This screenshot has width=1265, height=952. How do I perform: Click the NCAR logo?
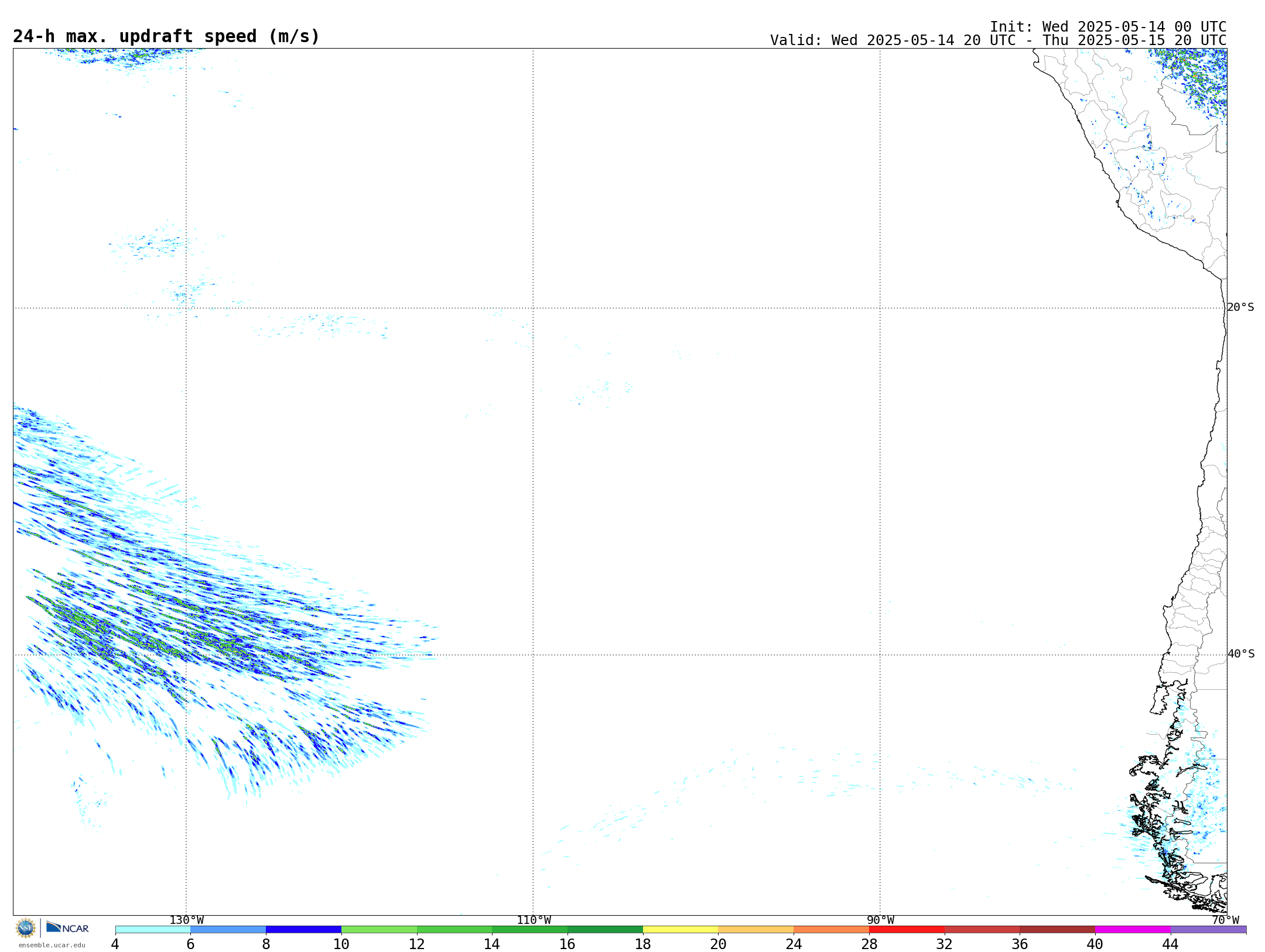pyautogui.click(x=67, y=928)
